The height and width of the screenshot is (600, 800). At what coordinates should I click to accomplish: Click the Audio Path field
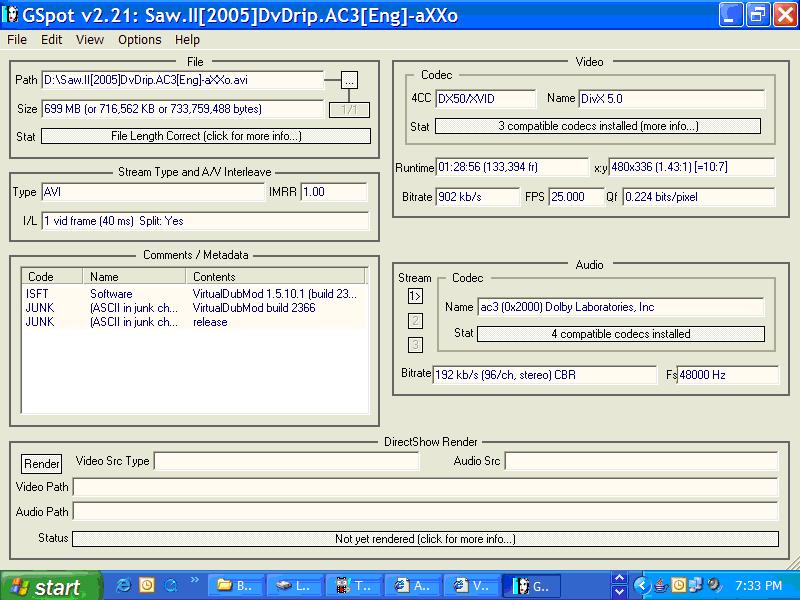[426, 511]
